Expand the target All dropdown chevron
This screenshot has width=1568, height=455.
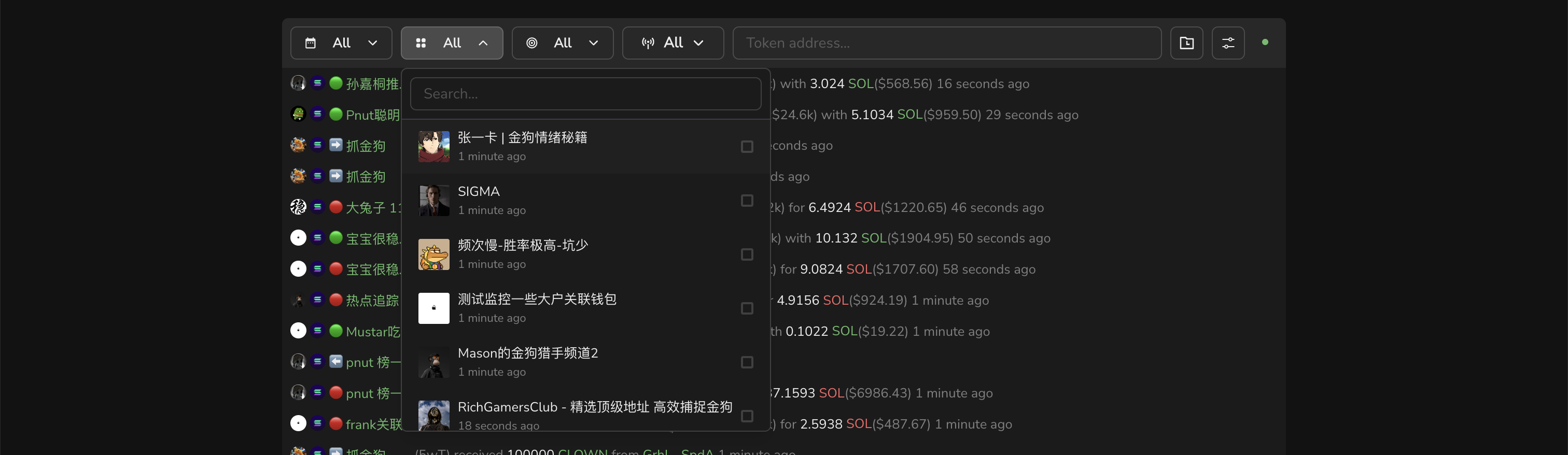pyautogui.click(x=593, y=43)
